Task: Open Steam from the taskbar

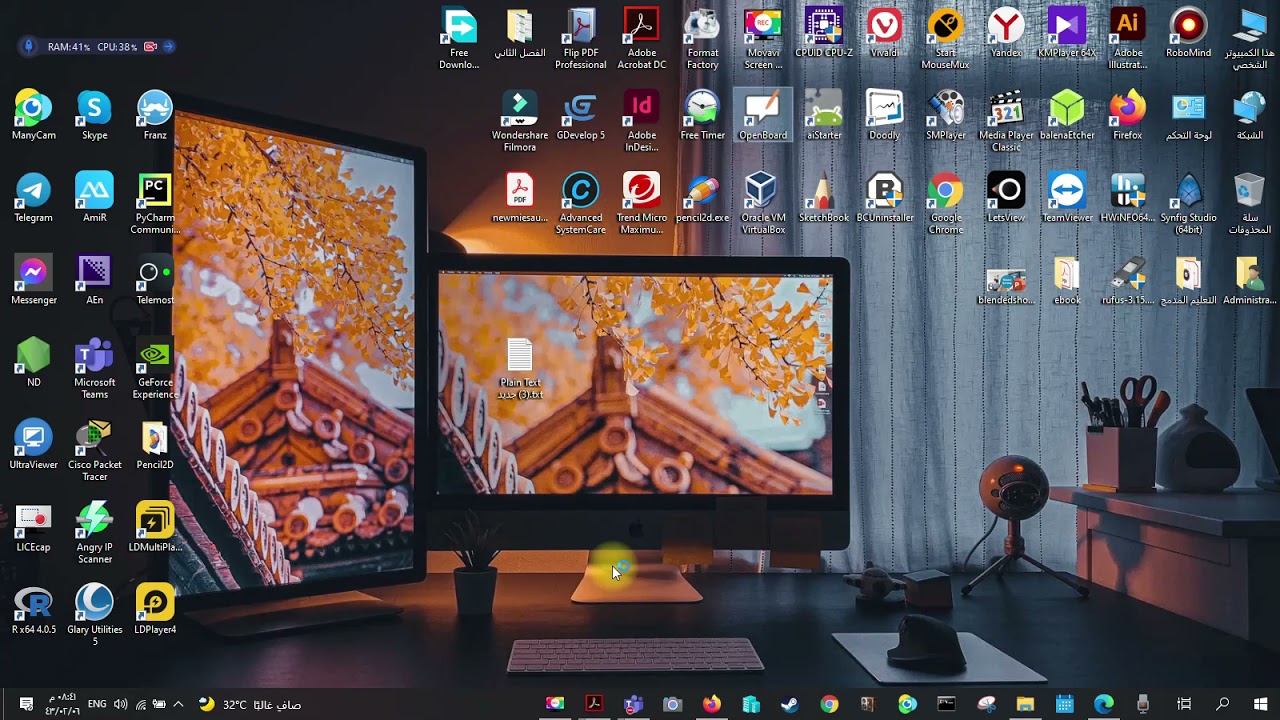Action: (x=790, y=704)
